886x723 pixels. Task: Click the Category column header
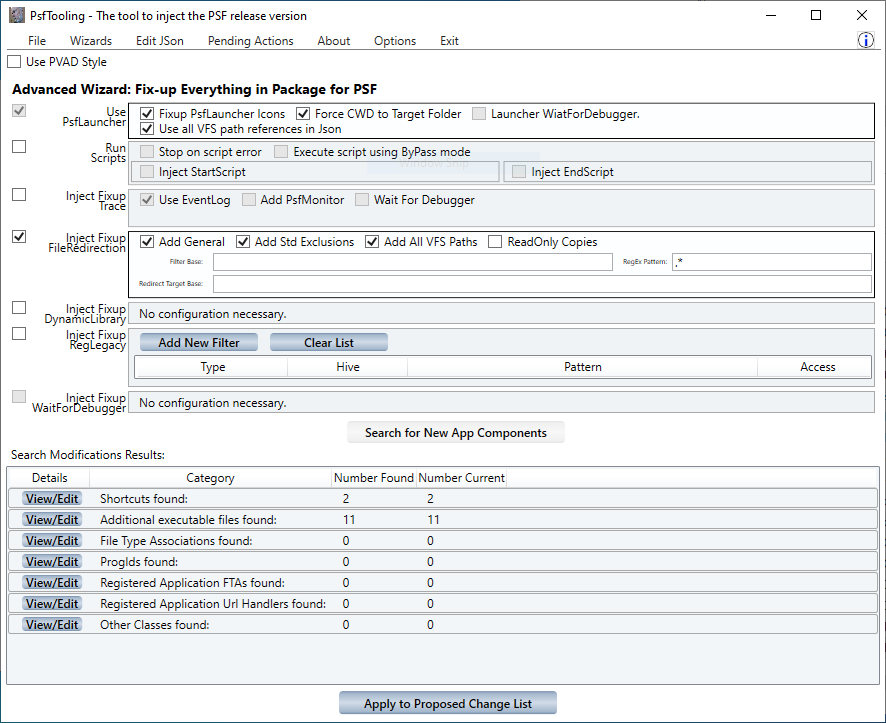[x=210, y=478]
